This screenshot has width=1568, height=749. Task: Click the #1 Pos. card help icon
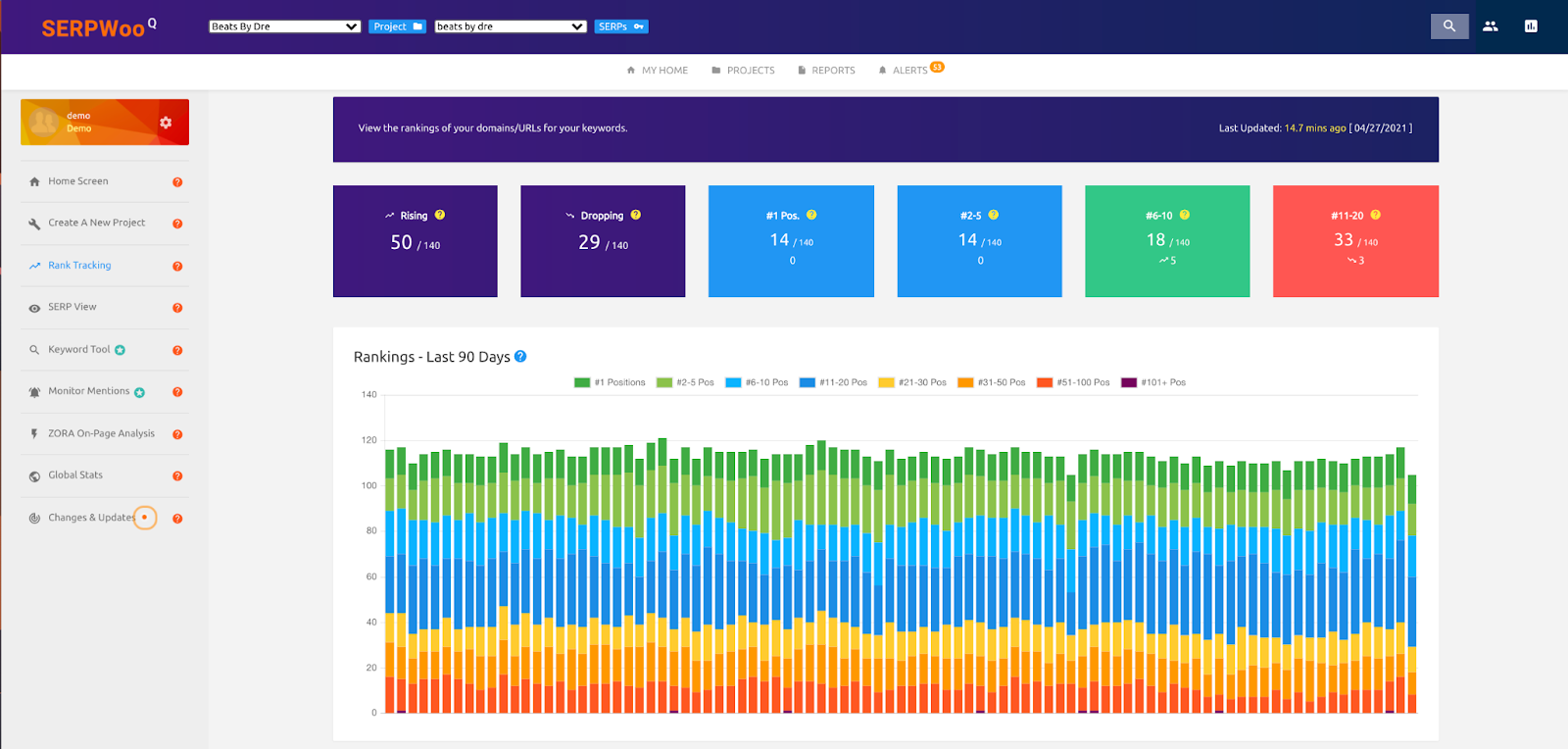click(x=811, y=215)
